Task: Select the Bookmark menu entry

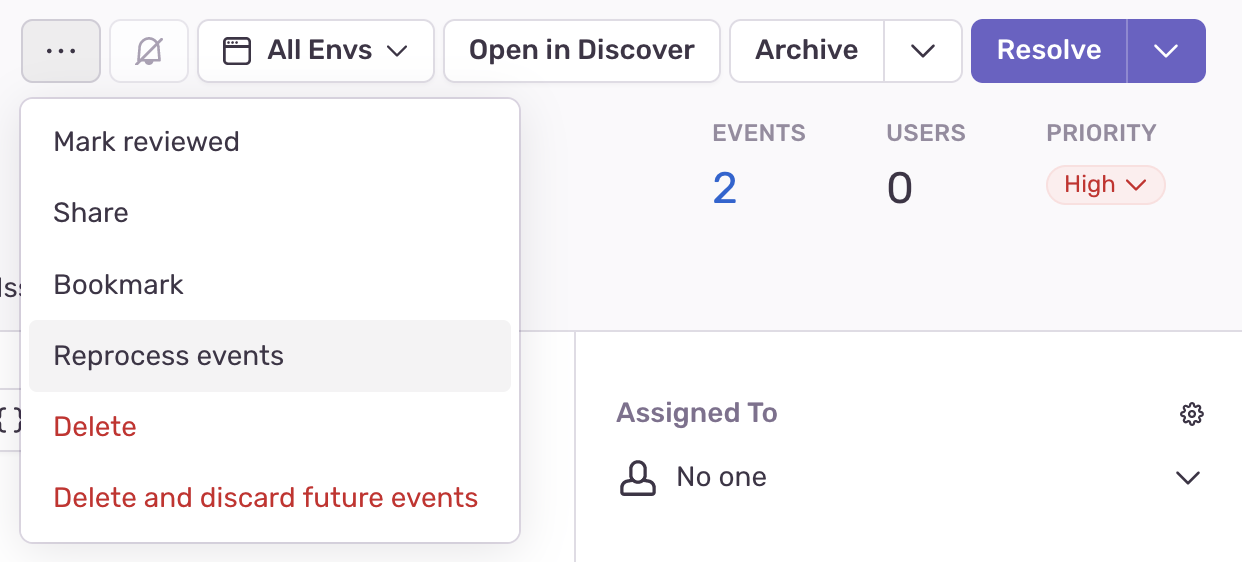Action: point(118,285)
